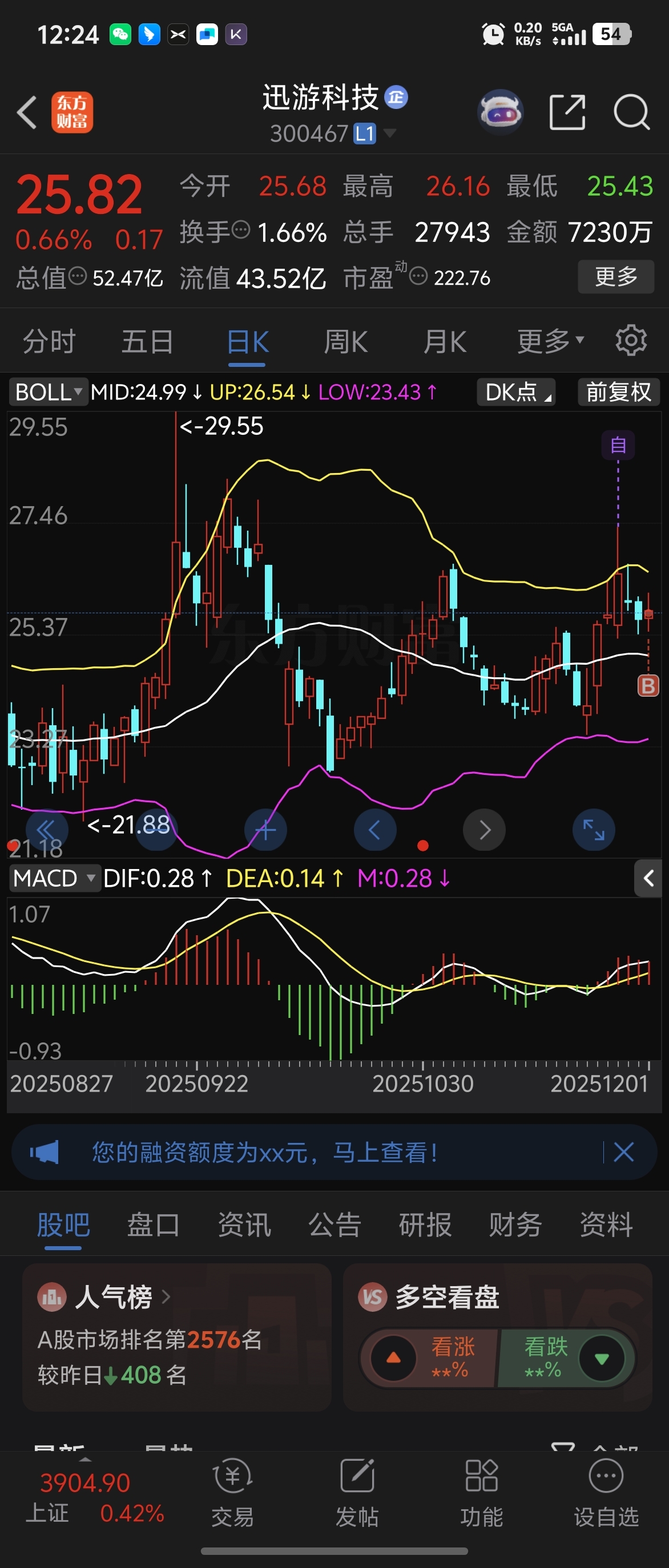Image resolution: width=669 pixels, height=1568 pixels.
Task: Open the 财务 tab
Action: click(515, 1225)
